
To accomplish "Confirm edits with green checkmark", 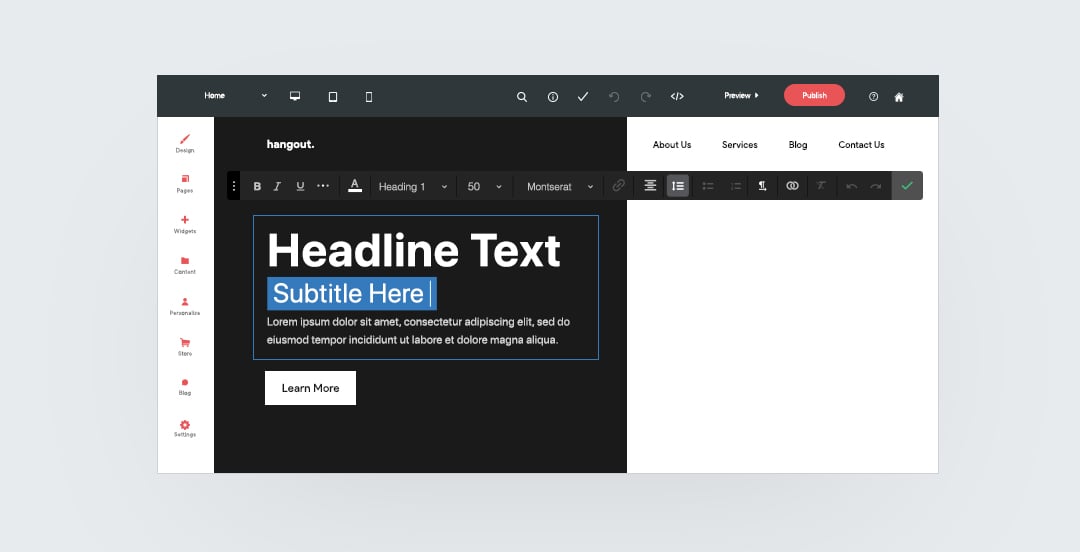I will [x=907, y=186].
